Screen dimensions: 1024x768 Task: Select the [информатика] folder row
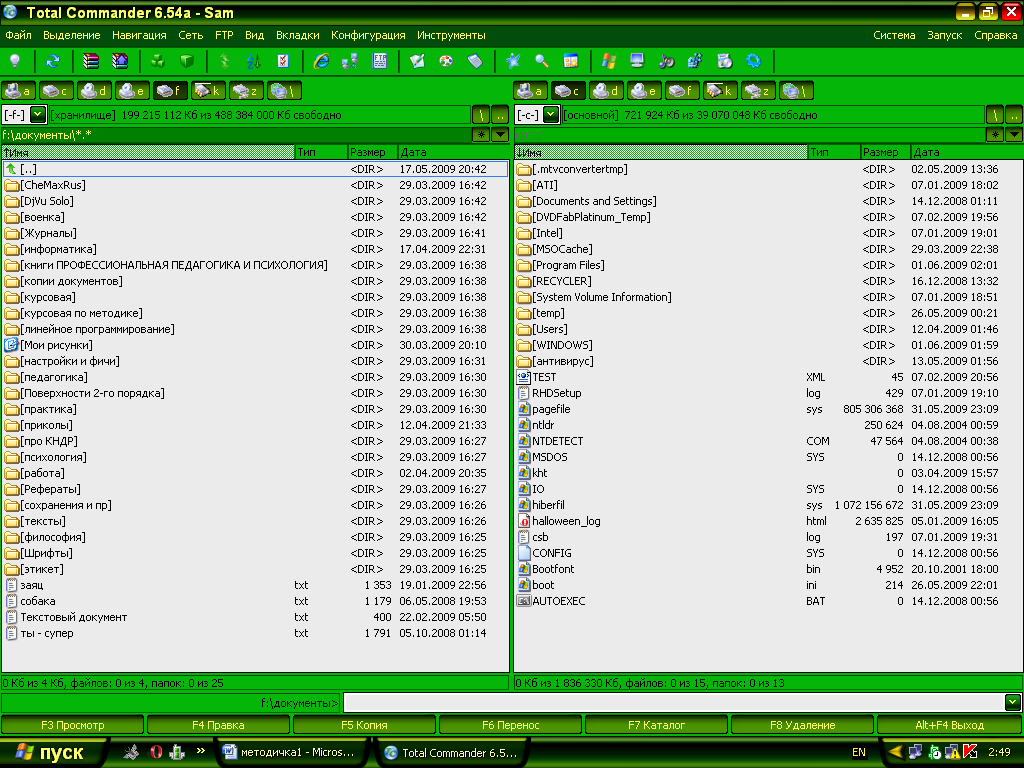coord(255,249)
